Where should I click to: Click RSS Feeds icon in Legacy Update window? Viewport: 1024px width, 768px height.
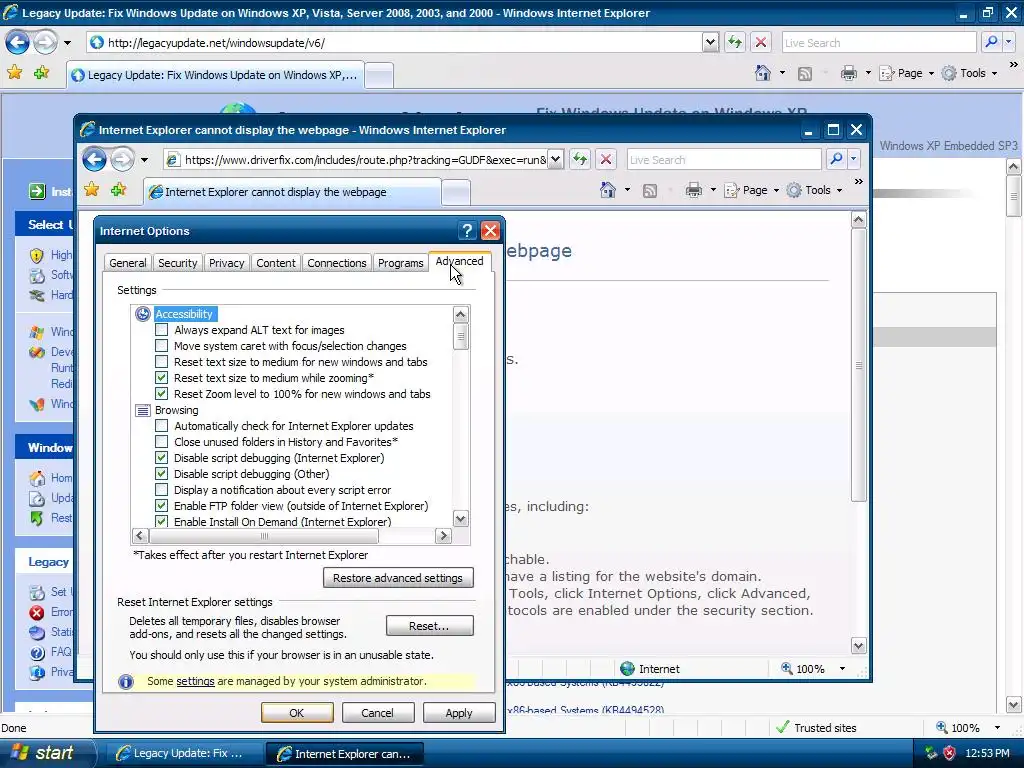point(805,74)
